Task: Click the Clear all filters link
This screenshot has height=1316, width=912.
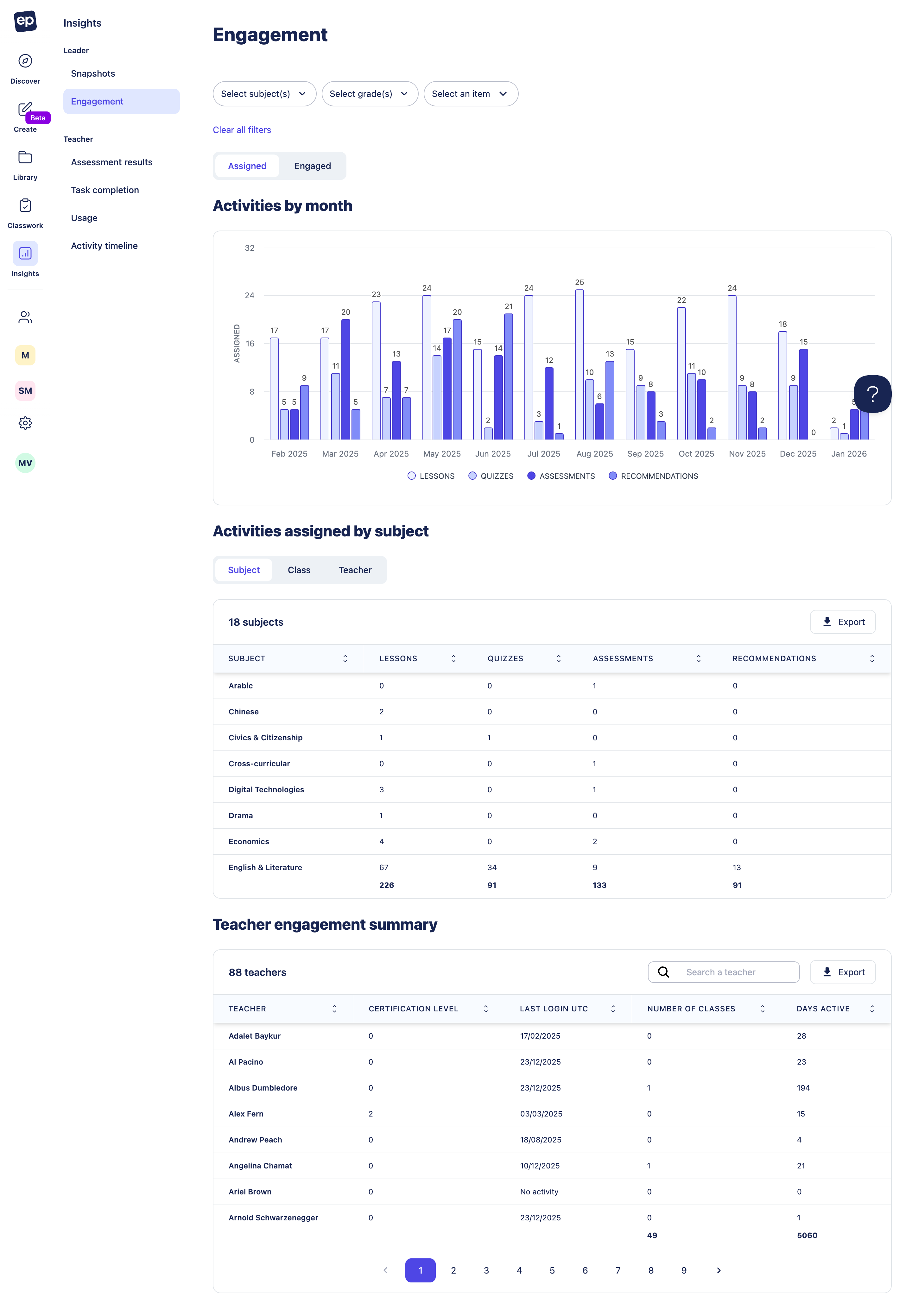Action: [242, 130]
